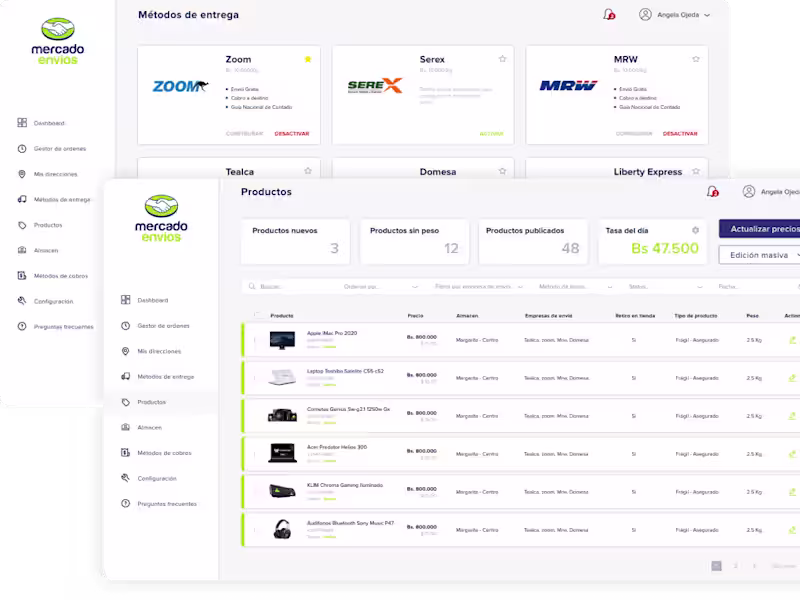Screen dimensions: 800x600
Task: Click Preguntas frecuentes question icon, Productos window
Action: (126, 504)
